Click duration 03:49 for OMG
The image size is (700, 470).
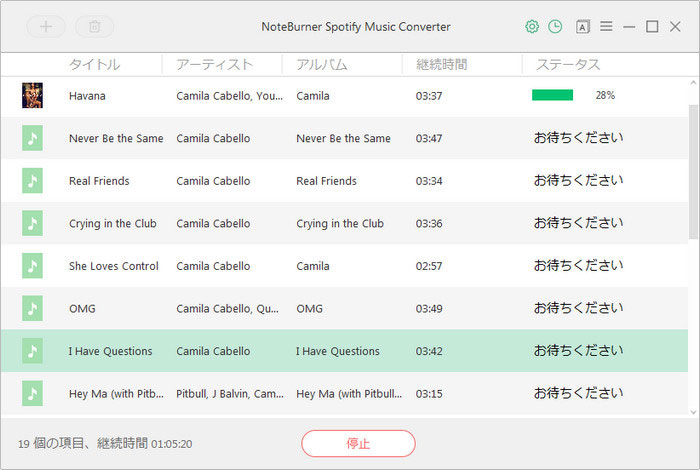(x=429, y=309)
